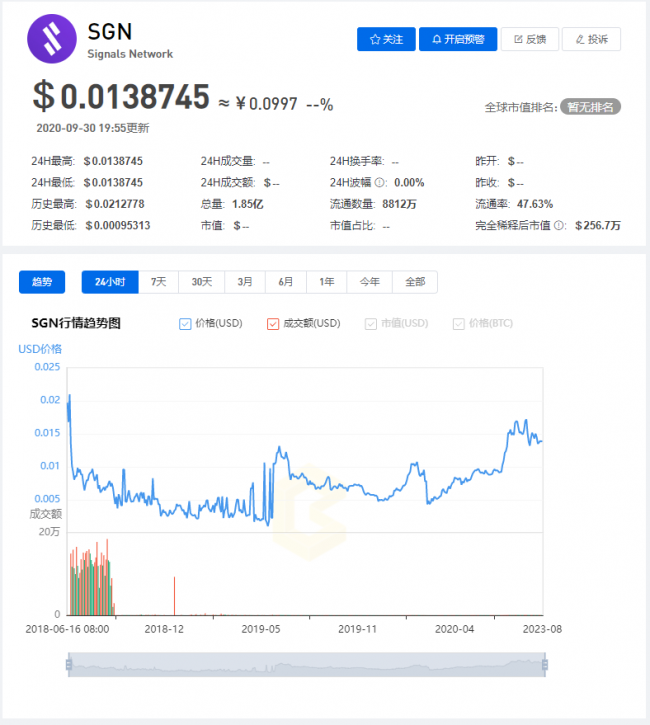Click the 流通数量 value 8812万
The width and height of the screenshot is (650, 725).
pyautogui.click(x=399, y=204)
